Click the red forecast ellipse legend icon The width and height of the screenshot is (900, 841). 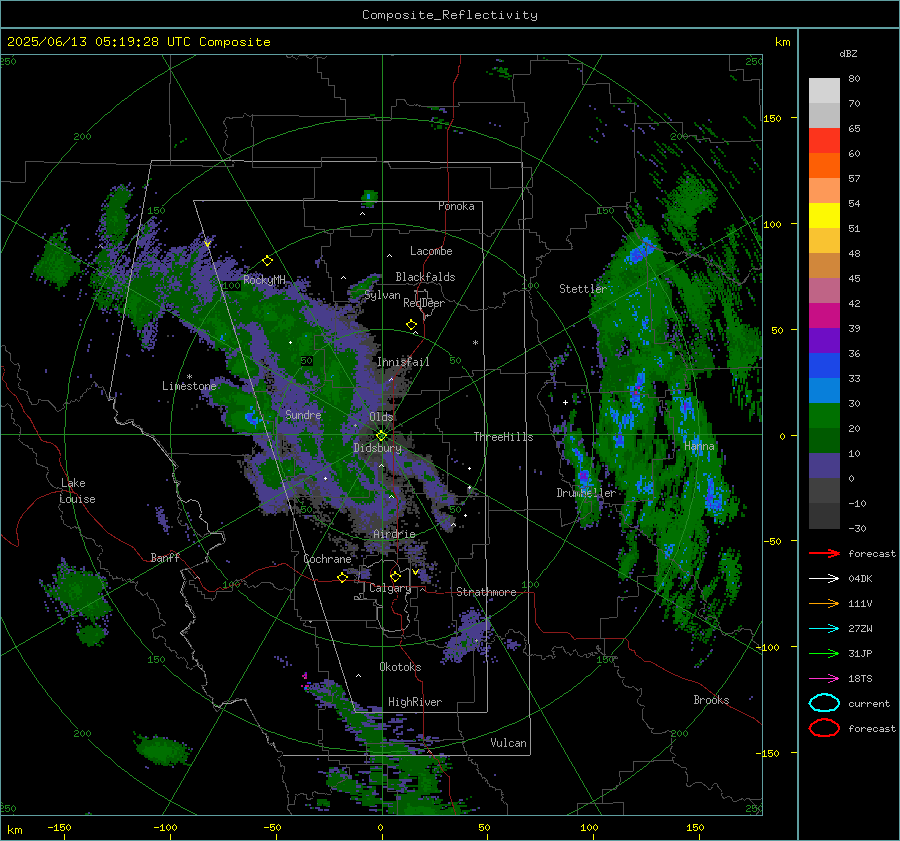(824, 728)
